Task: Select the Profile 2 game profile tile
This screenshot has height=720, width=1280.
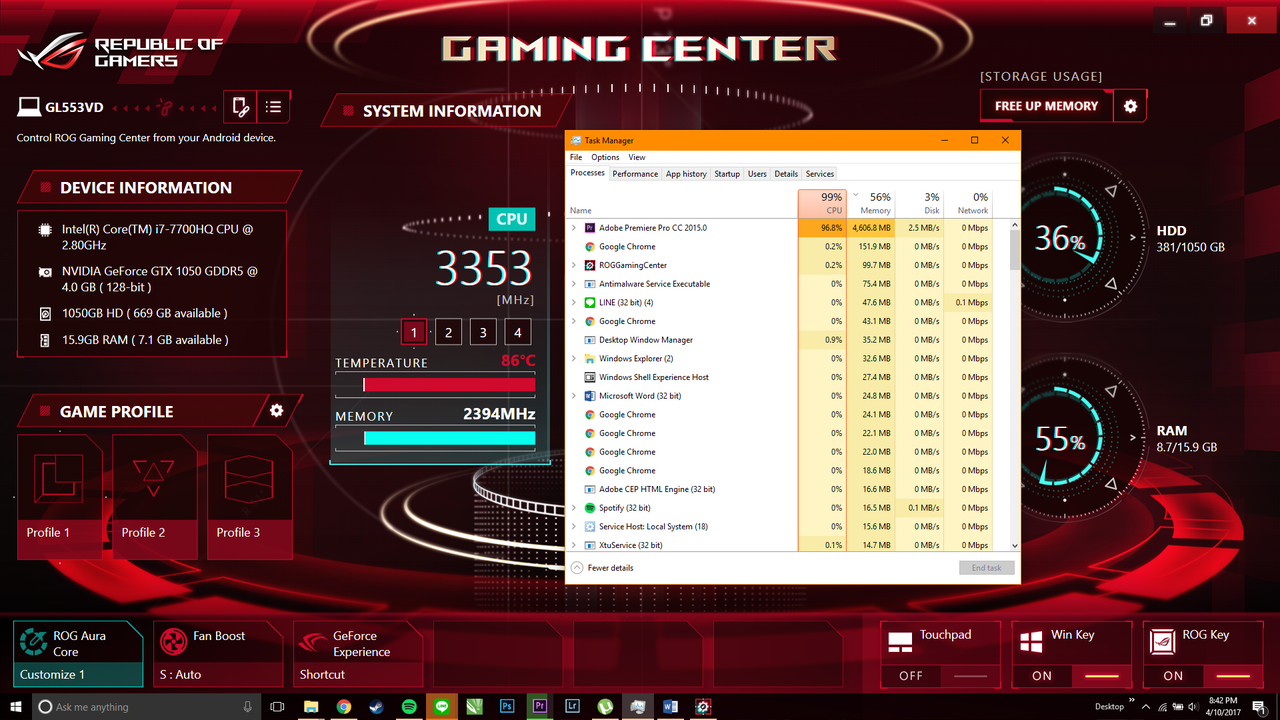Action: pos(155,496)
